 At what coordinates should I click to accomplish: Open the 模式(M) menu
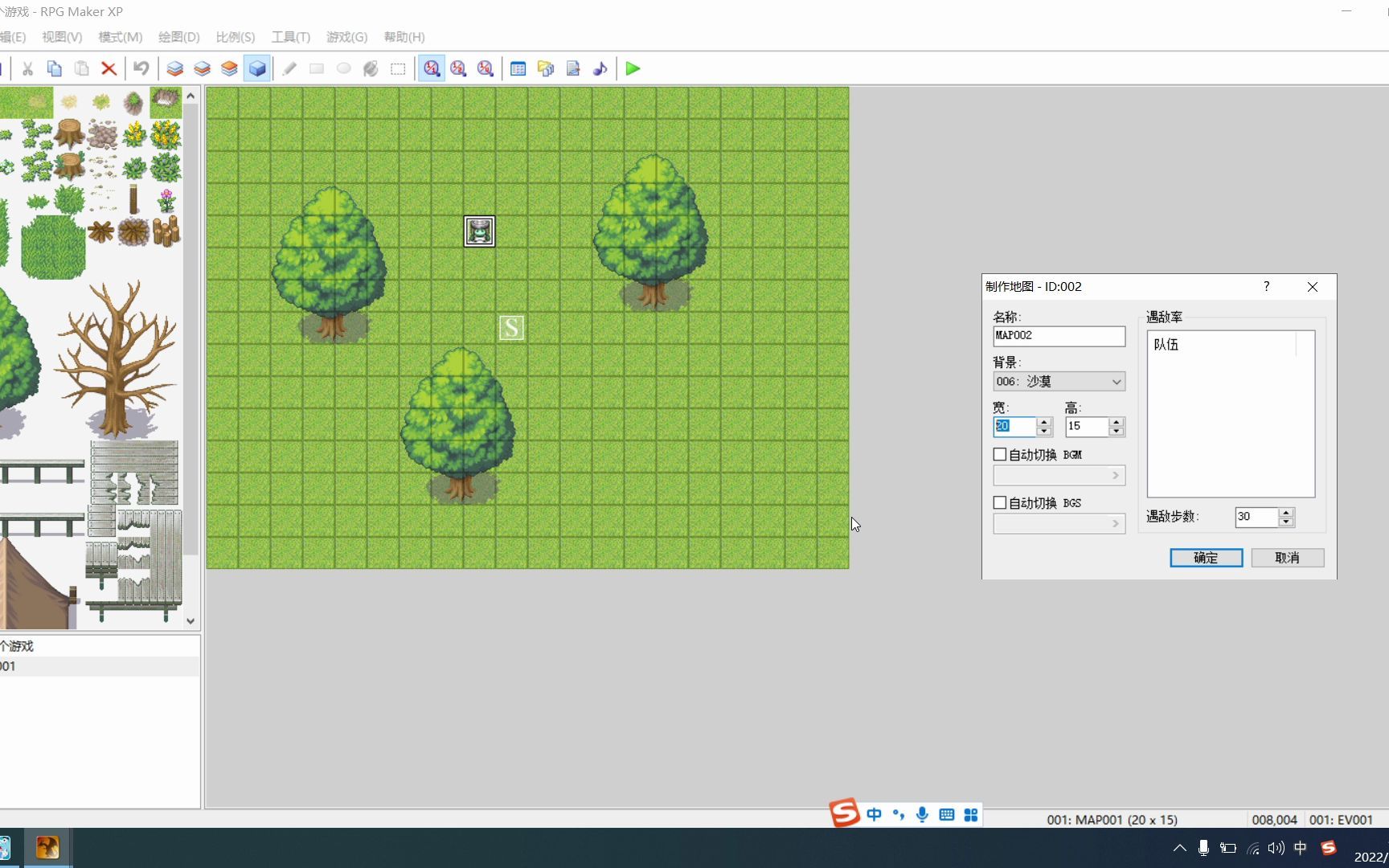119,37
